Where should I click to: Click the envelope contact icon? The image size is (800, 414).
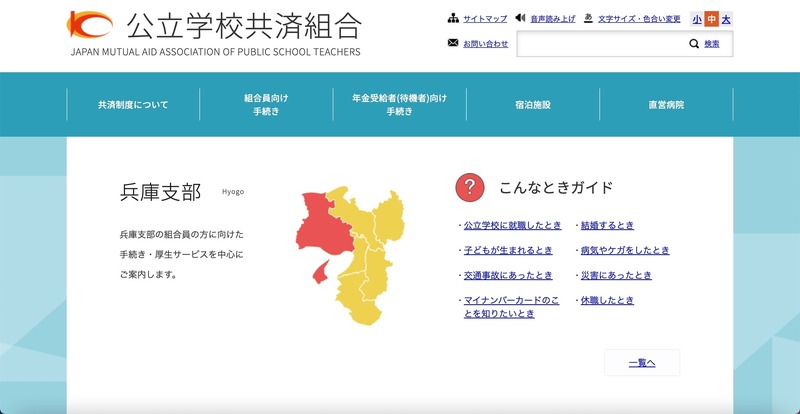click(453, 44)
